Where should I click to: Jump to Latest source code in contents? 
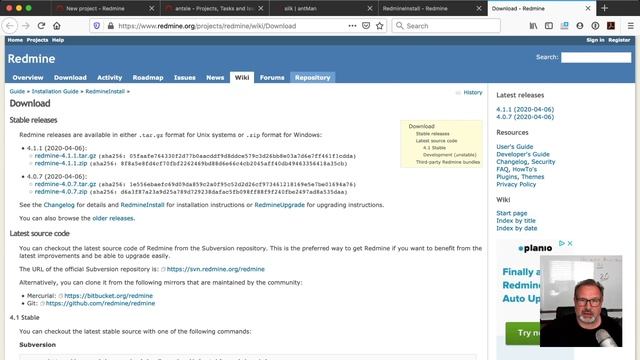coord(436,141)
